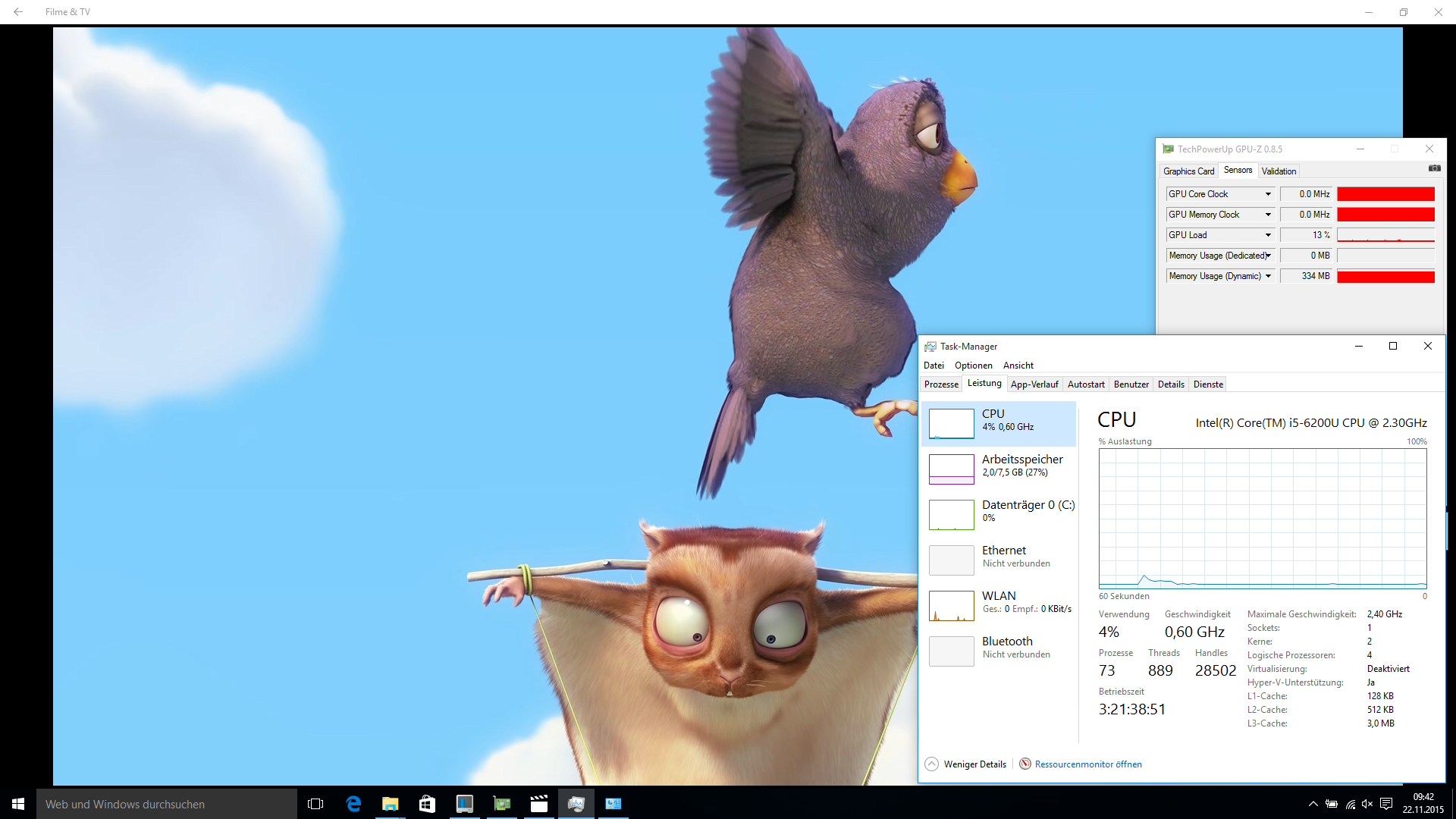
Task: Click the GPU Core Clock red graph bar
Action: click(1385, 194)
